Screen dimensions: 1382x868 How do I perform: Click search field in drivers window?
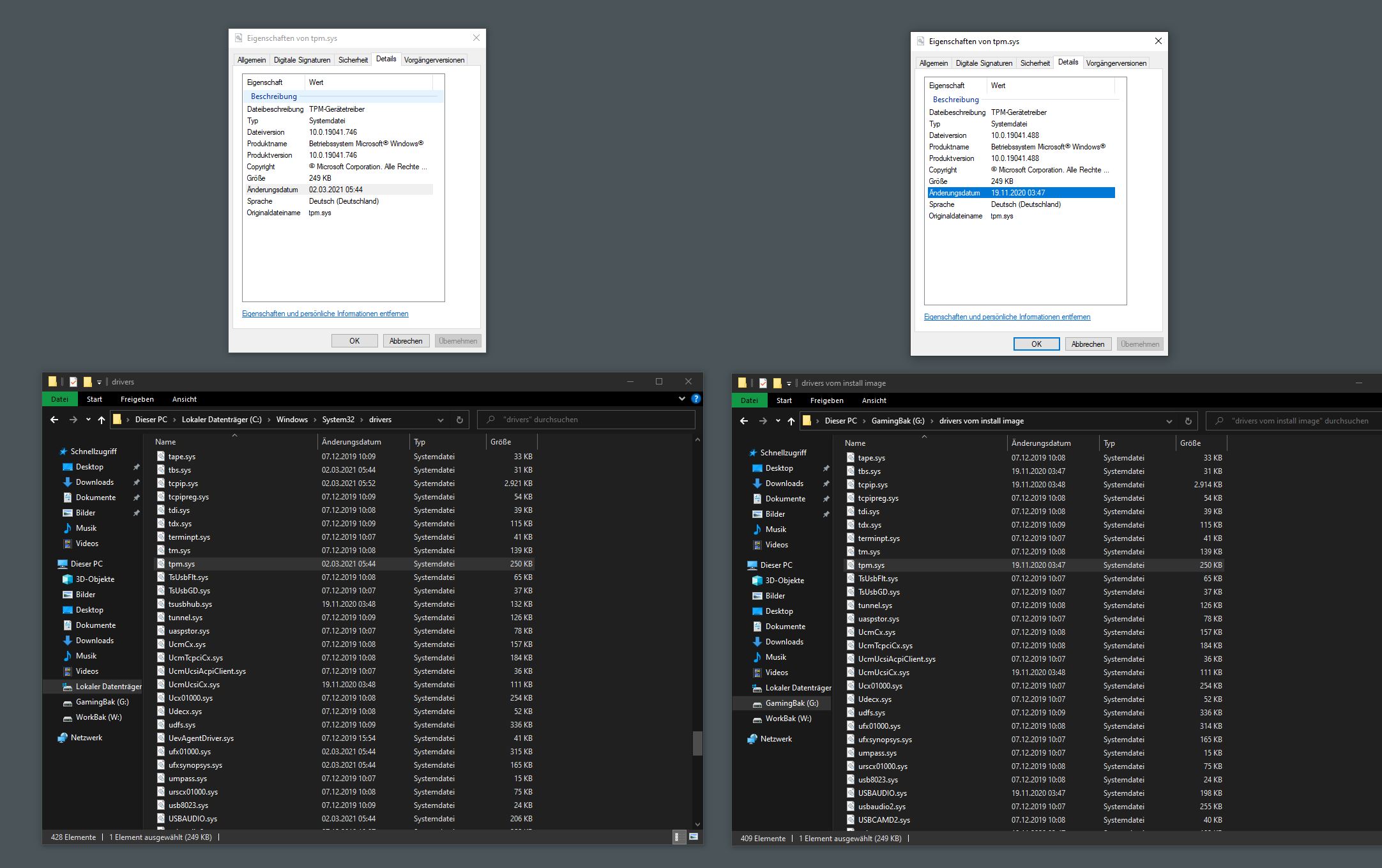[586, 420]
